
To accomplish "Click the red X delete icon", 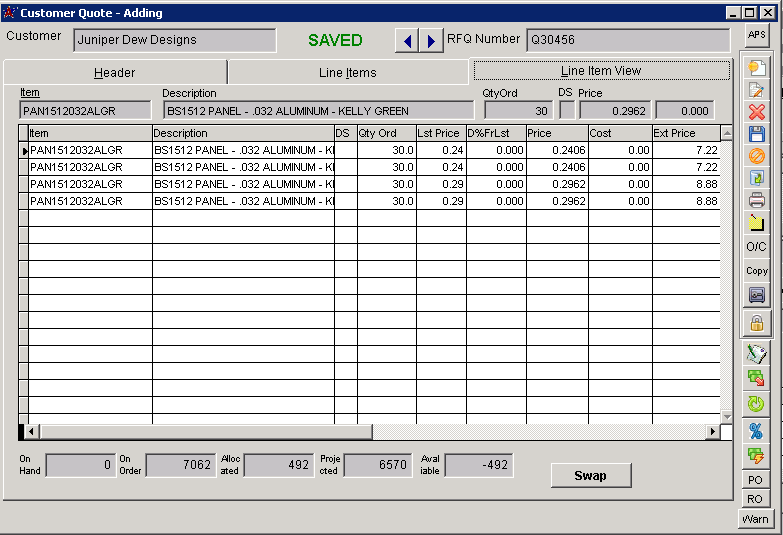I will pos(756,112).
